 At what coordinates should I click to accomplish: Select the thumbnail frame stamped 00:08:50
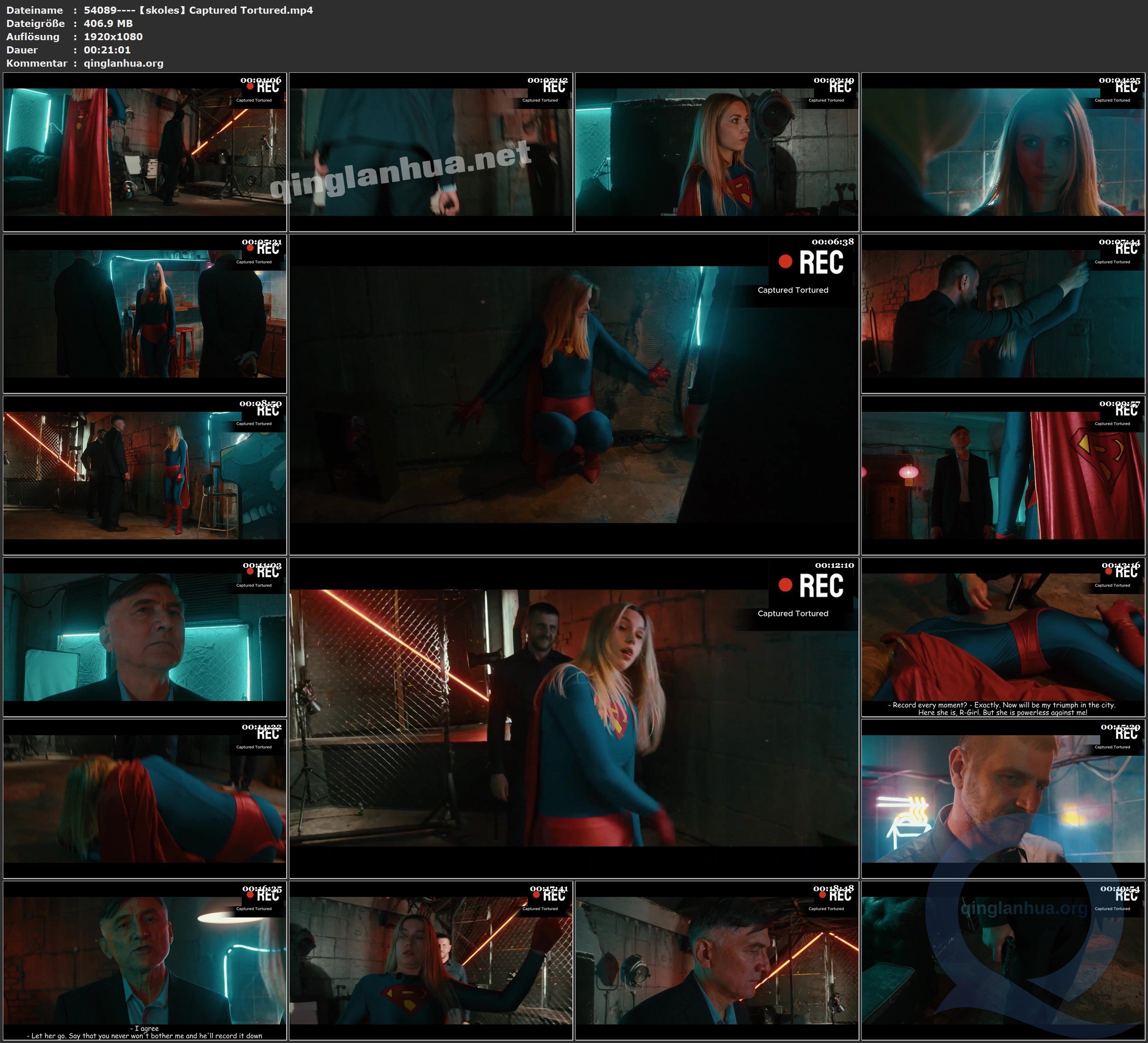click(x=145, y=475)
